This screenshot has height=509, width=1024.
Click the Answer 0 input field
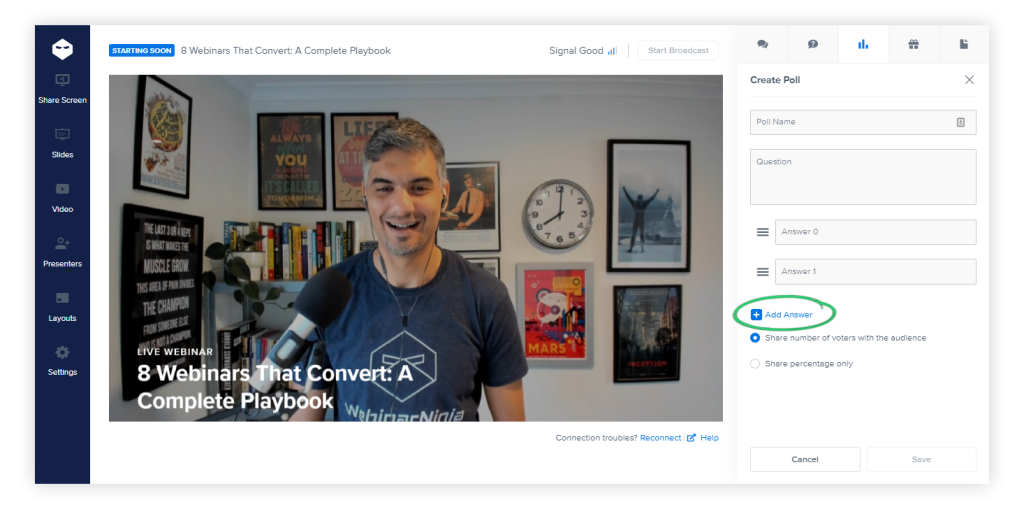(875, 232)
